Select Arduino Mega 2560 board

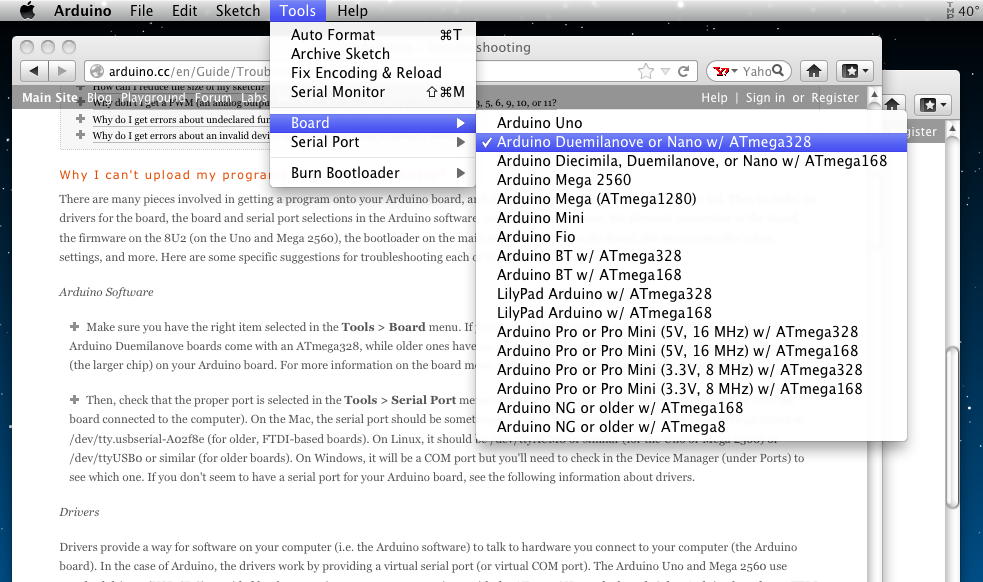(691, 179)
